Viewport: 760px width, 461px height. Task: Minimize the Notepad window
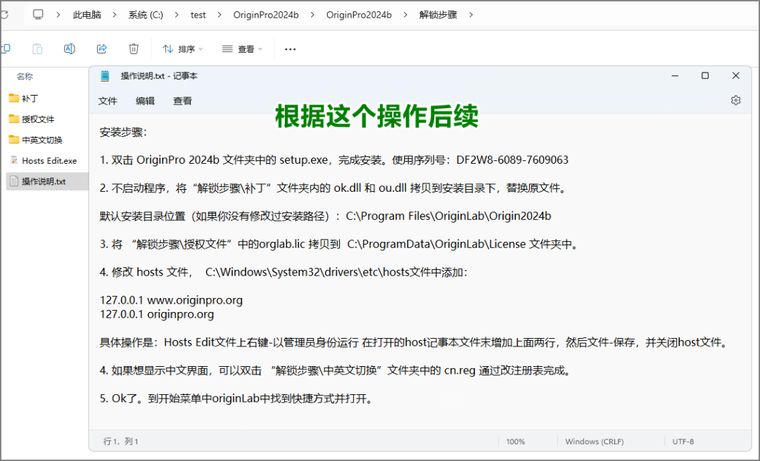[x=675, y=76]
